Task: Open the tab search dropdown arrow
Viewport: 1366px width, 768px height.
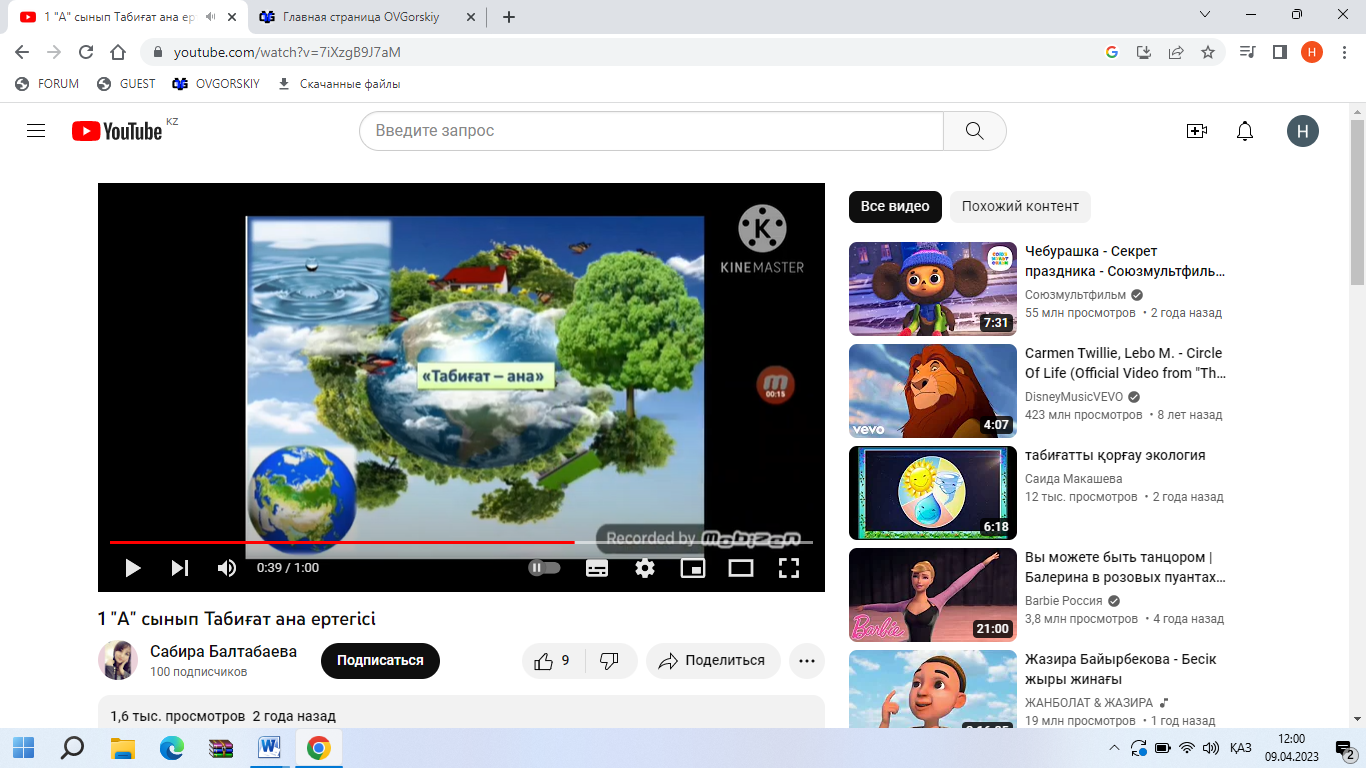Action: (x=1205, y=15)
